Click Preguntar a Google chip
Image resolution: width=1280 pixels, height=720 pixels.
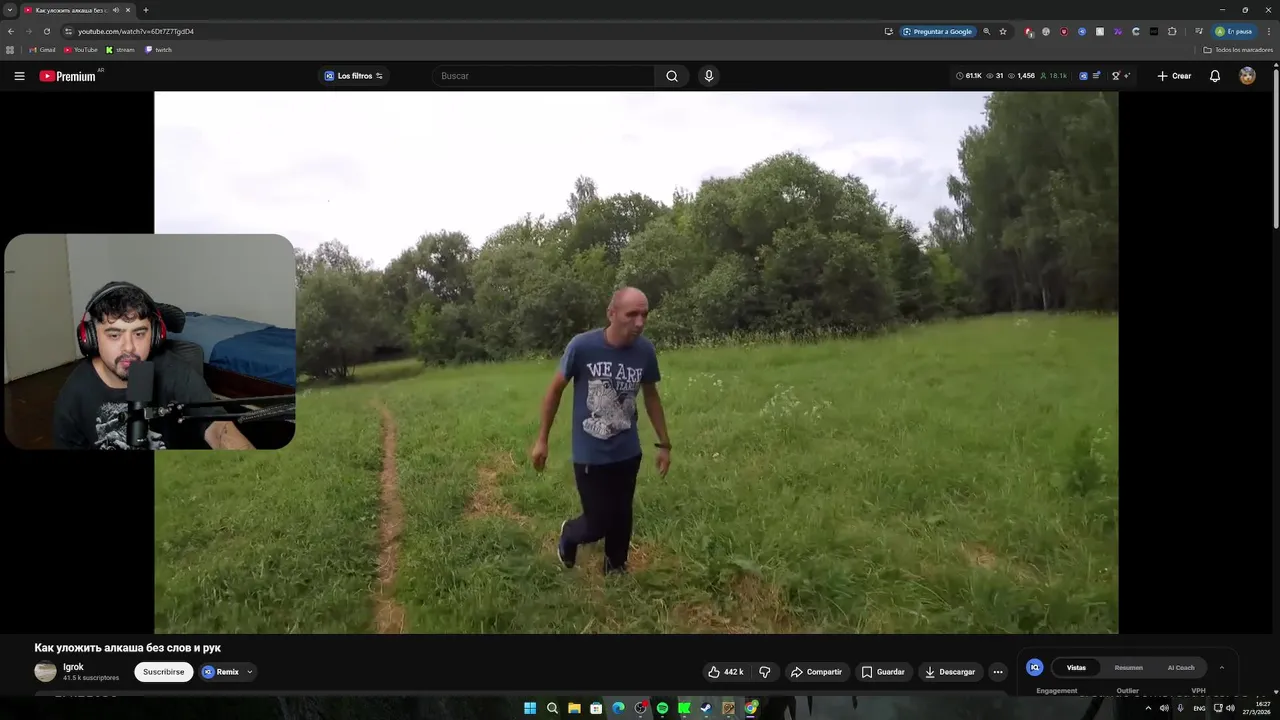tap(938, 31)
